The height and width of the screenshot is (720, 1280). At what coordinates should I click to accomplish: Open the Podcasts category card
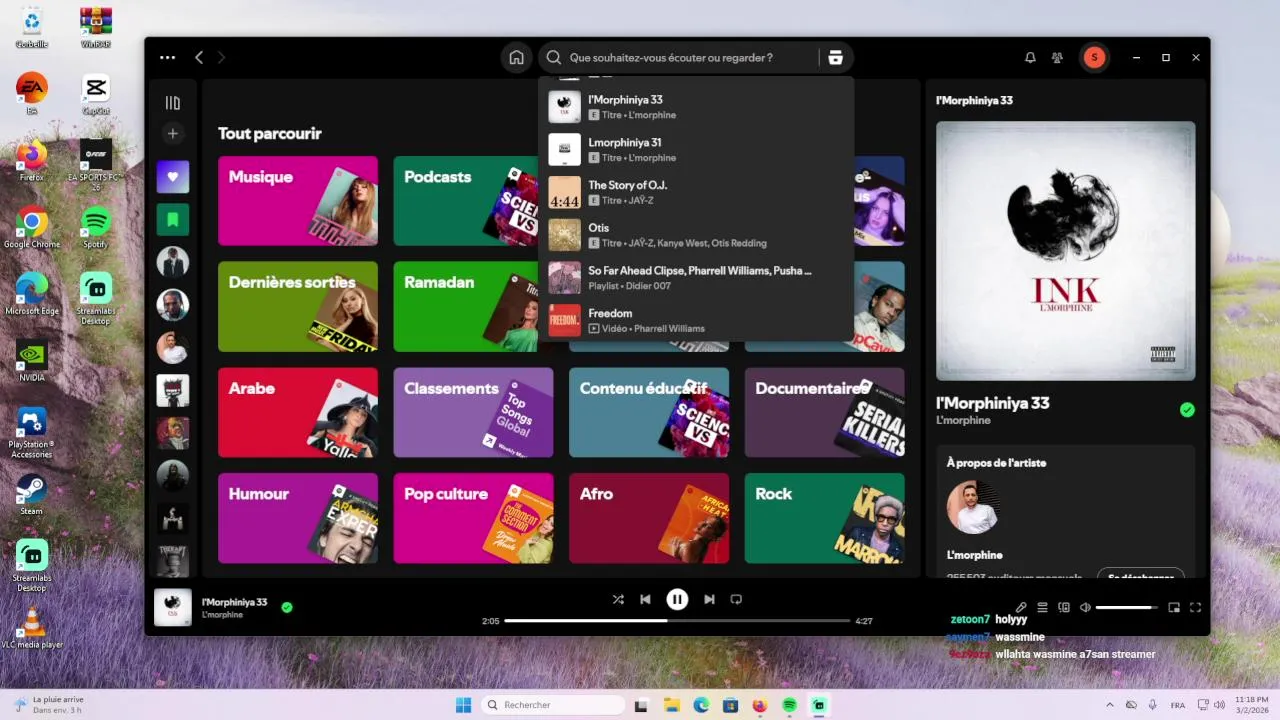click(466, 201)
